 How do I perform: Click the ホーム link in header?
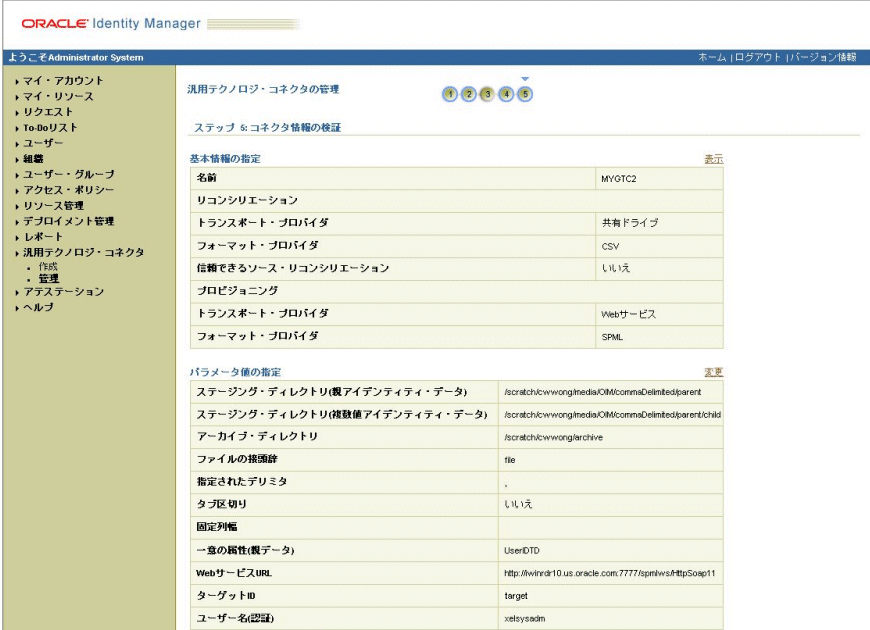(712, 57)
